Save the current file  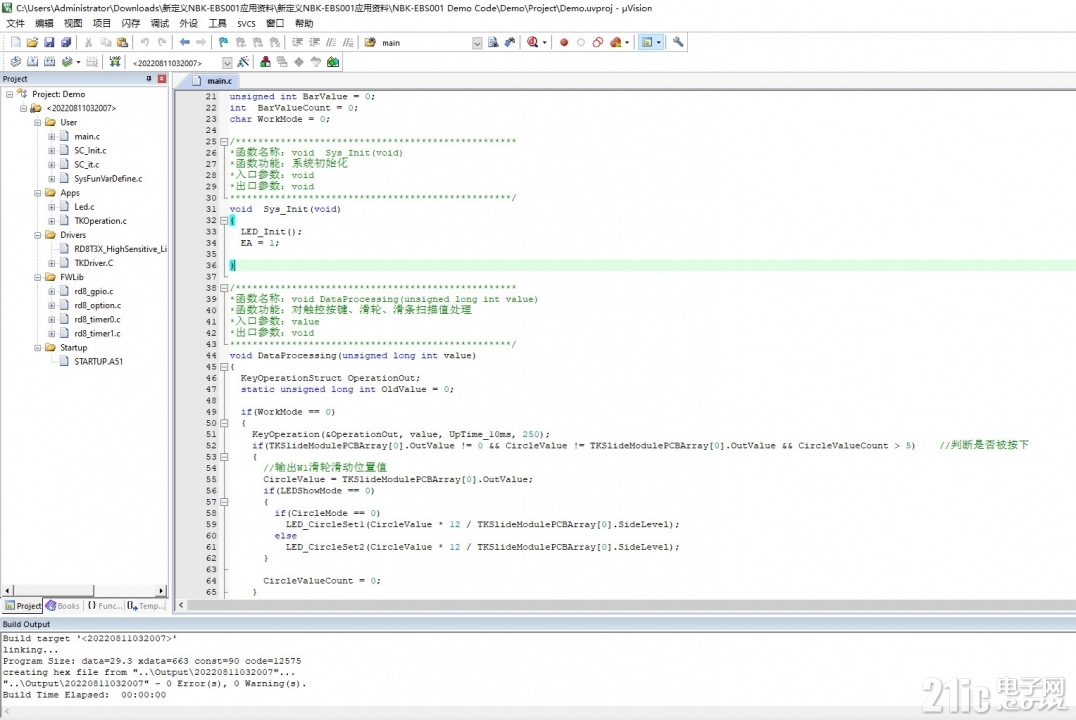point(49,43)
